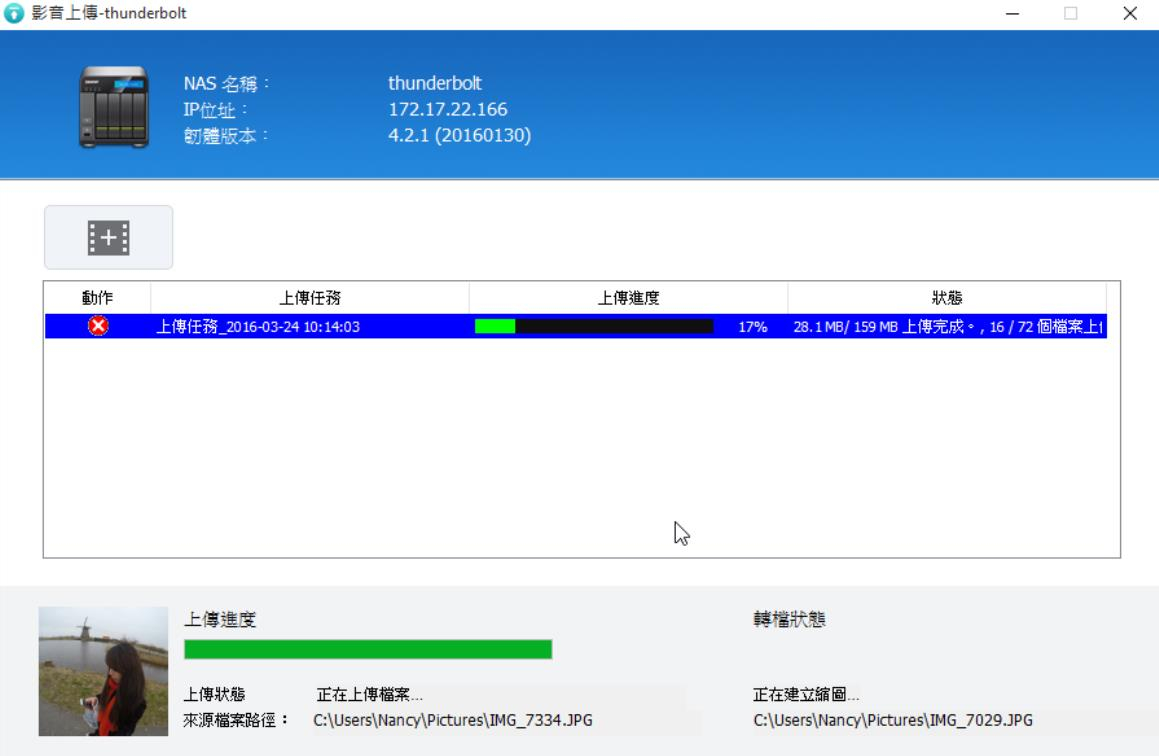The height and width of the screenshot is (756, 1159).
Task: Click the 上傳進度 column header
Action: click(628, 298)
